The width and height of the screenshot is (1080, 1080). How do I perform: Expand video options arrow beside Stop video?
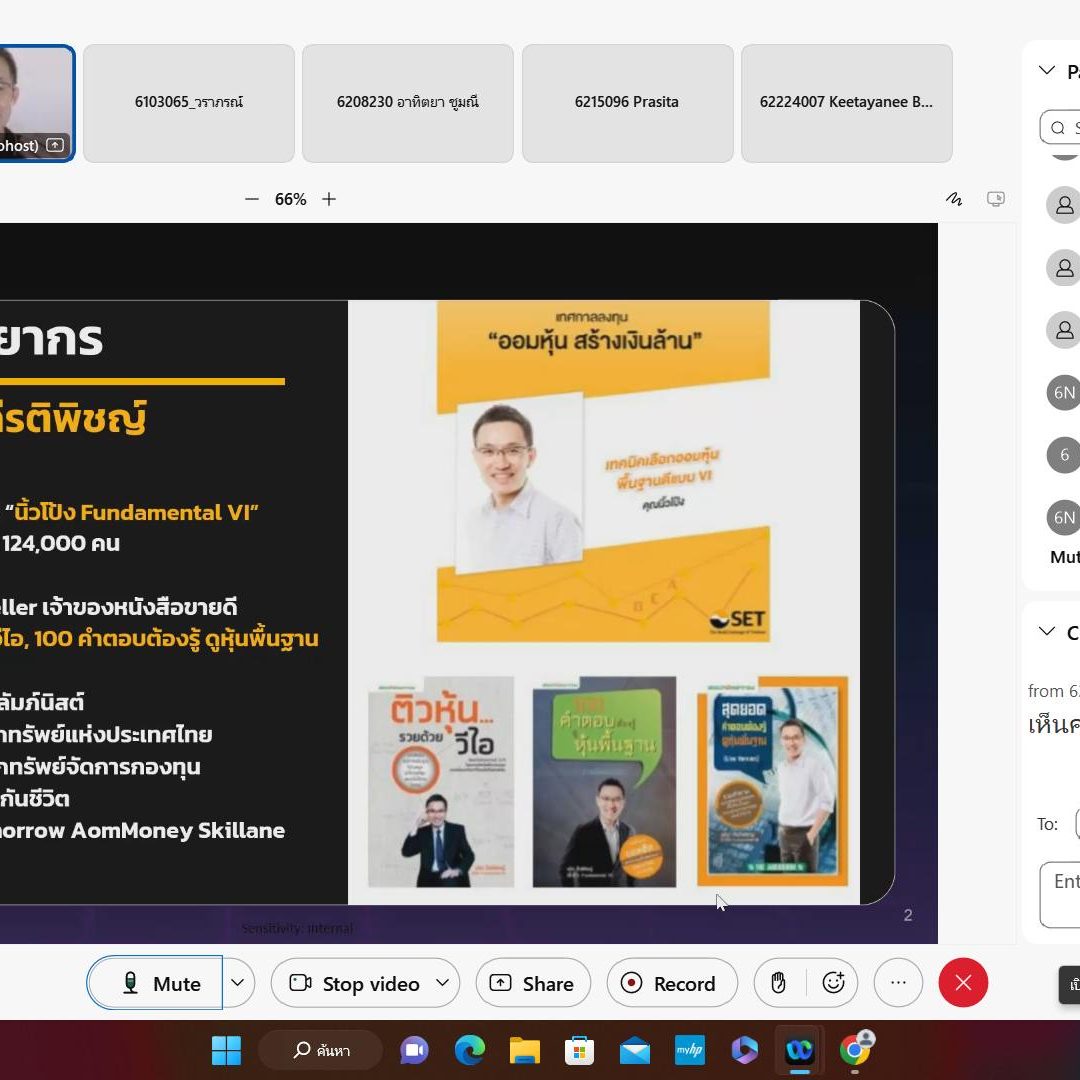pos(442,983)
